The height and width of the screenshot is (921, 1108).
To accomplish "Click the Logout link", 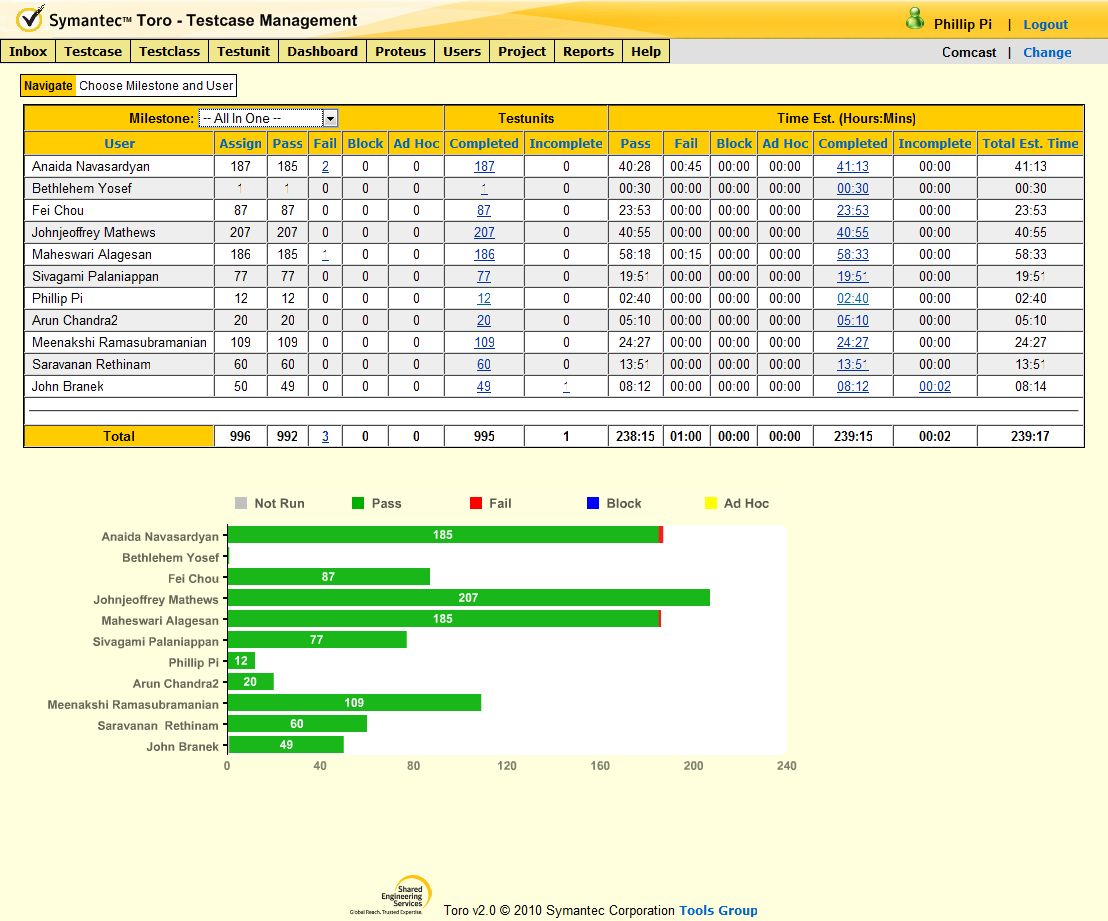I will click(1045, 24).
